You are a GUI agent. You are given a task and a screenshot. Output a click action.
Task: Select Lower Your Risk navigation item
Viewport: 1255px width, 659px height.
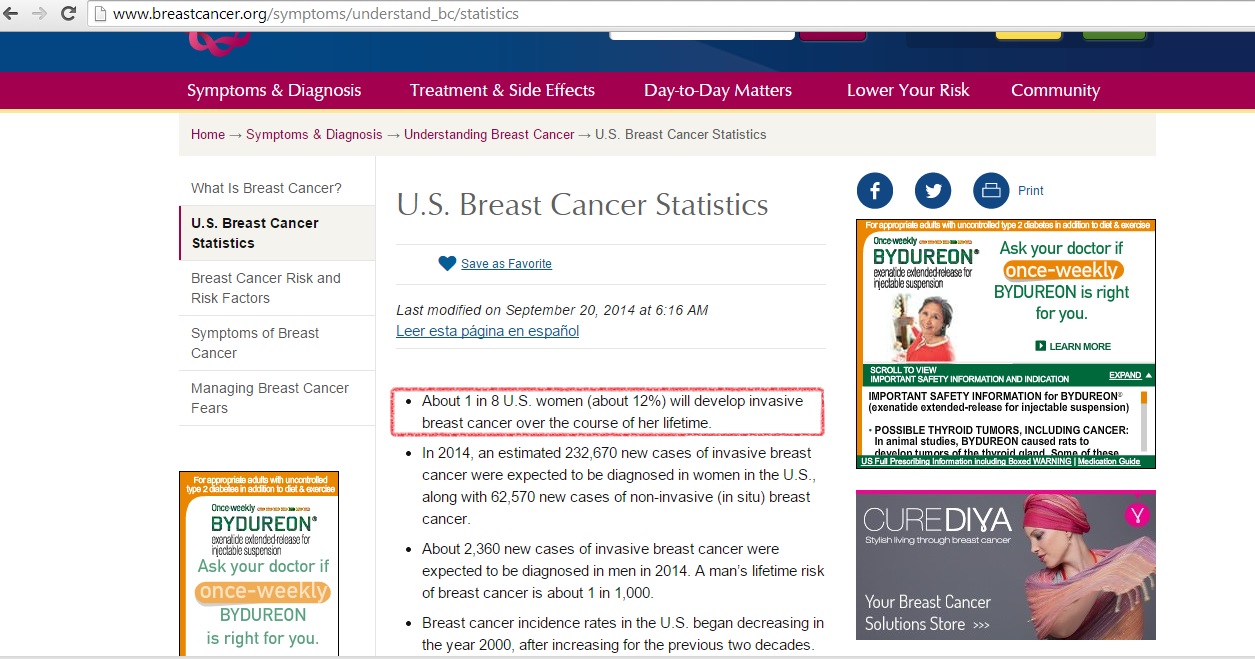(x=908, y=90)
